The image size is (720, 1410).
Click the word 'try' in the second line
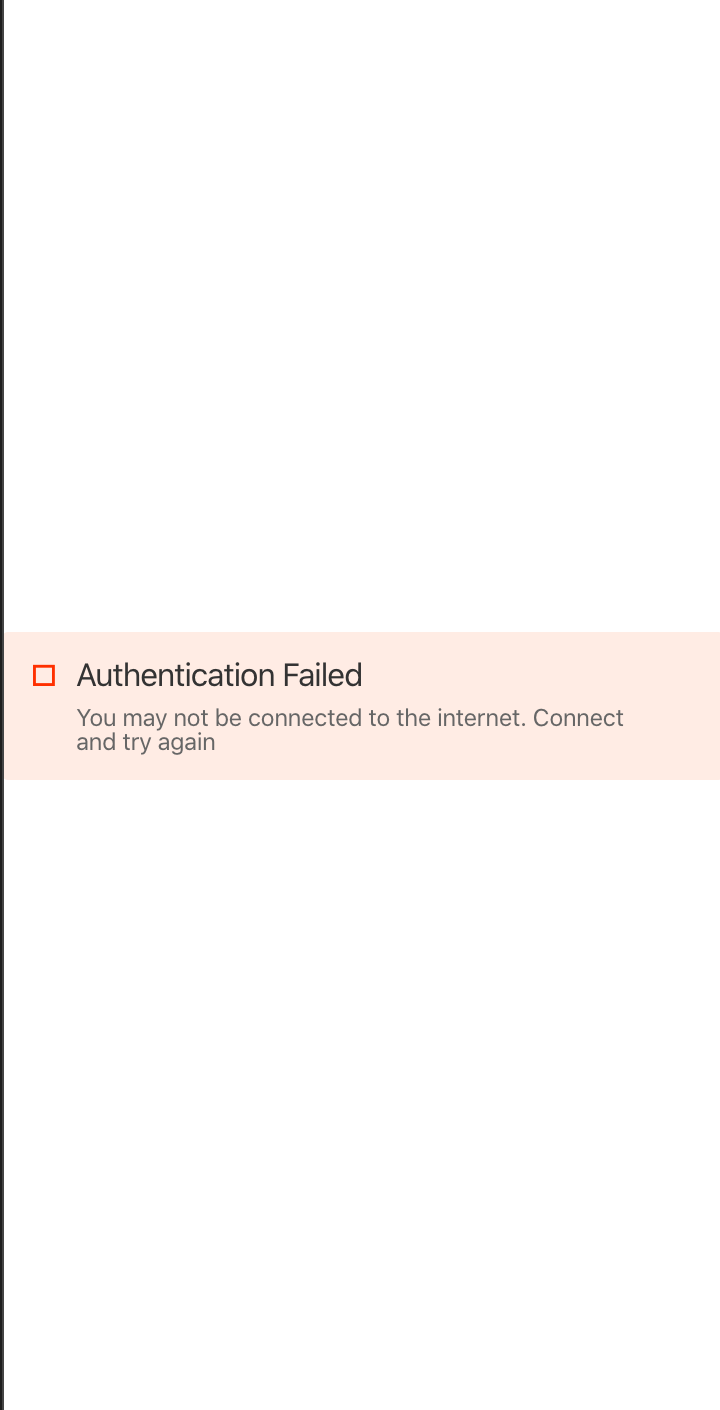coord(136,743)
